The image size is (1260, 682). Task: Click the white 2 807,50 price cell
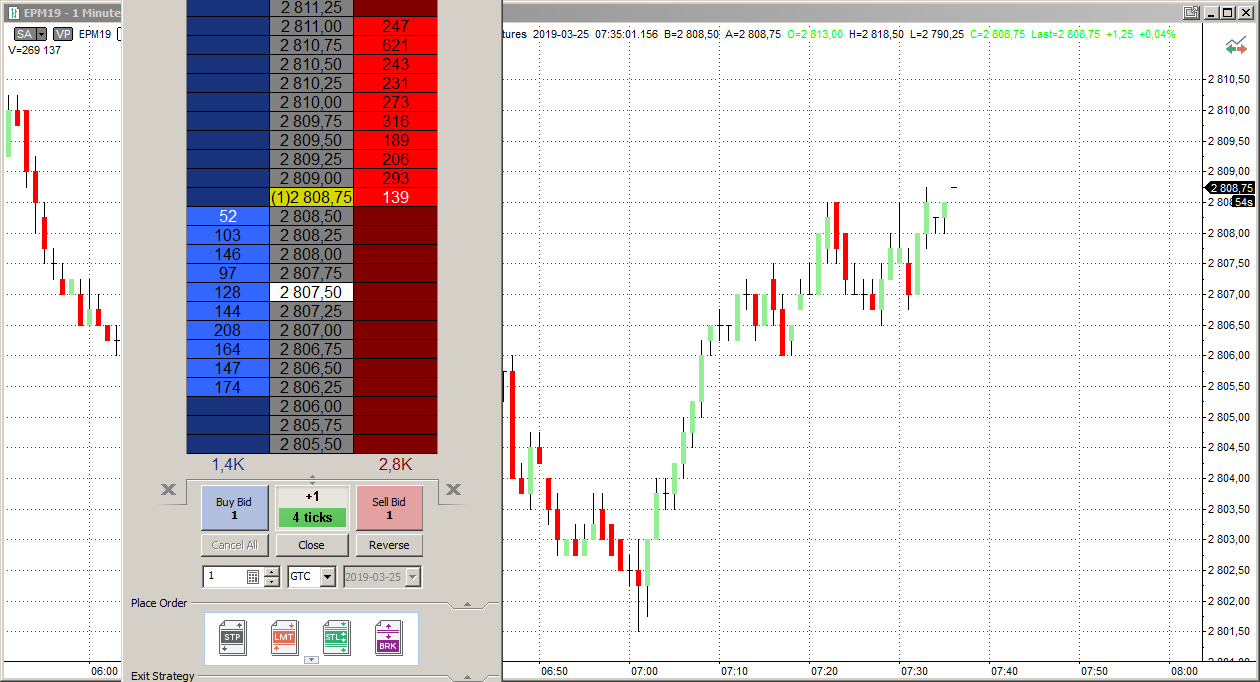312,292
